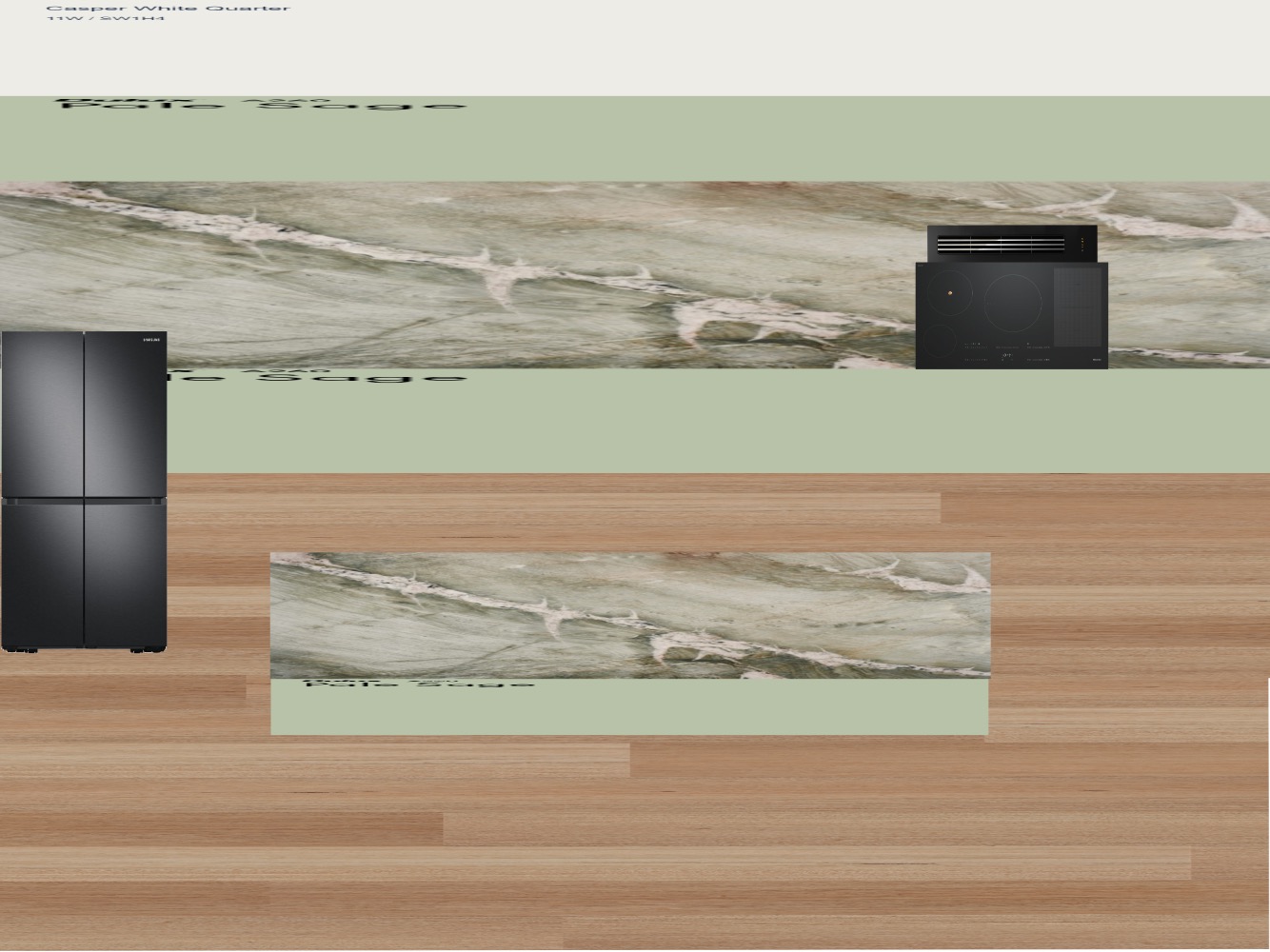Select the top Pale Sage colour band

tap(635, 139)
